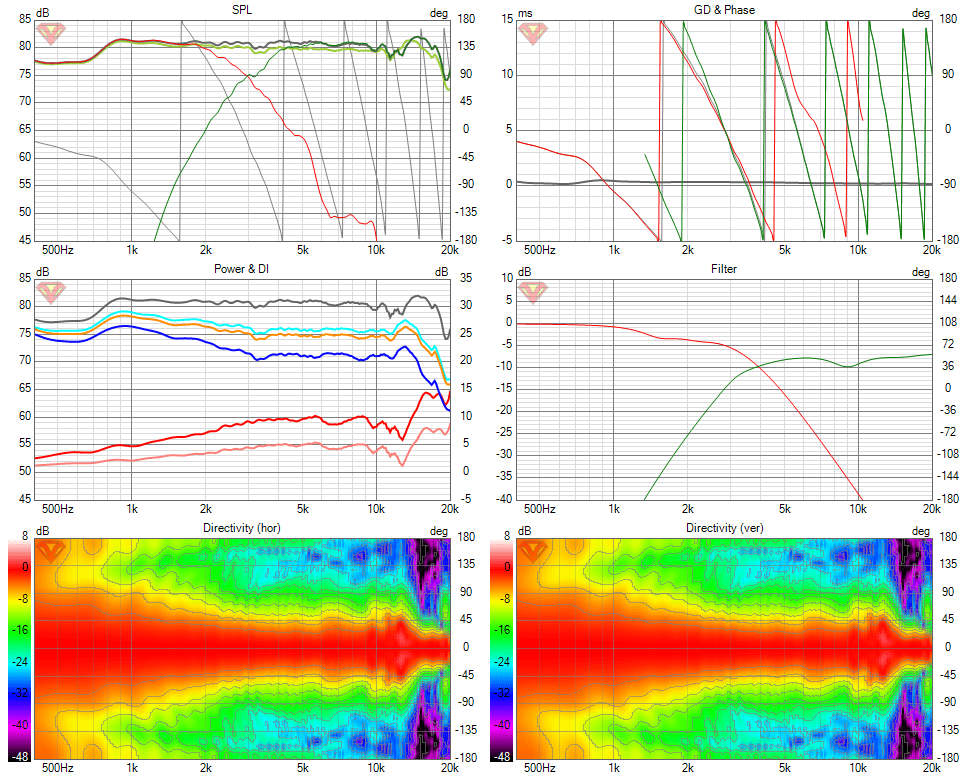Click the deg unit label on the SPL chart
Screen dimensions: 966x779
click(439, 13)
